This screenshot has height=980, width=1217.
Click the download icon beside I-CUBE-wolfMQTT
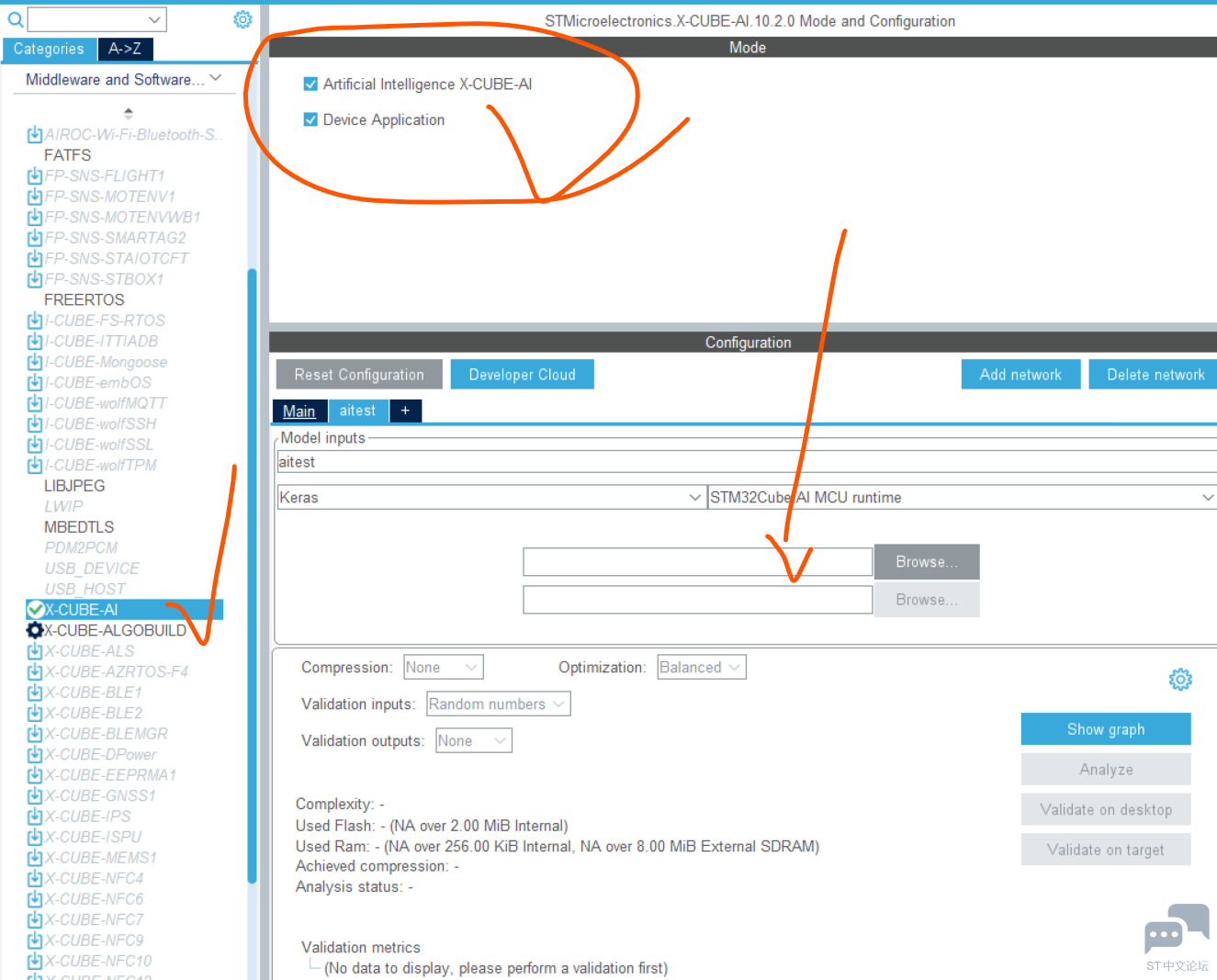[35, 403]
